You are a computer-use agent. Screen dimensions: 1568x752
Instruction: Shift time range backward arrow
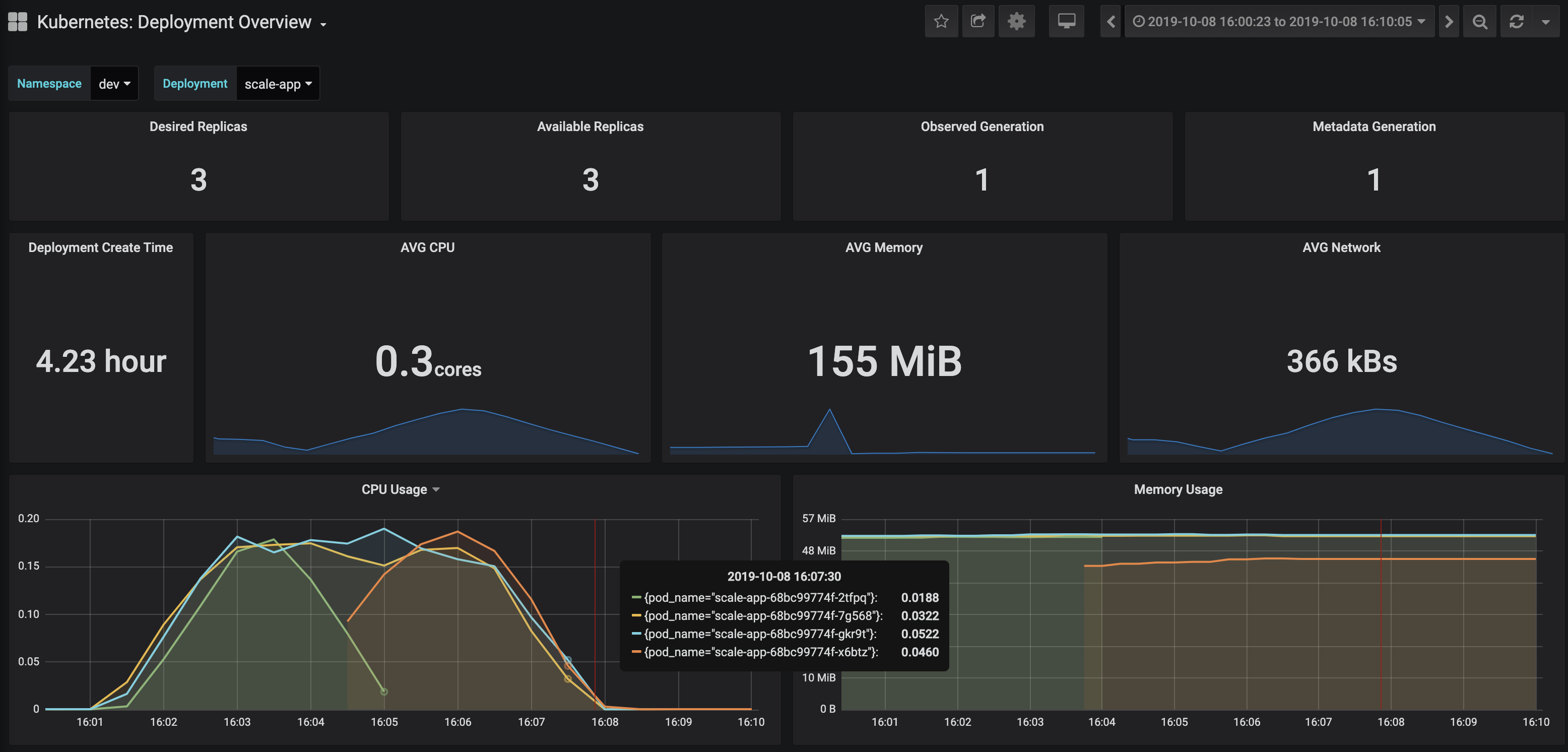point(1110,22)
